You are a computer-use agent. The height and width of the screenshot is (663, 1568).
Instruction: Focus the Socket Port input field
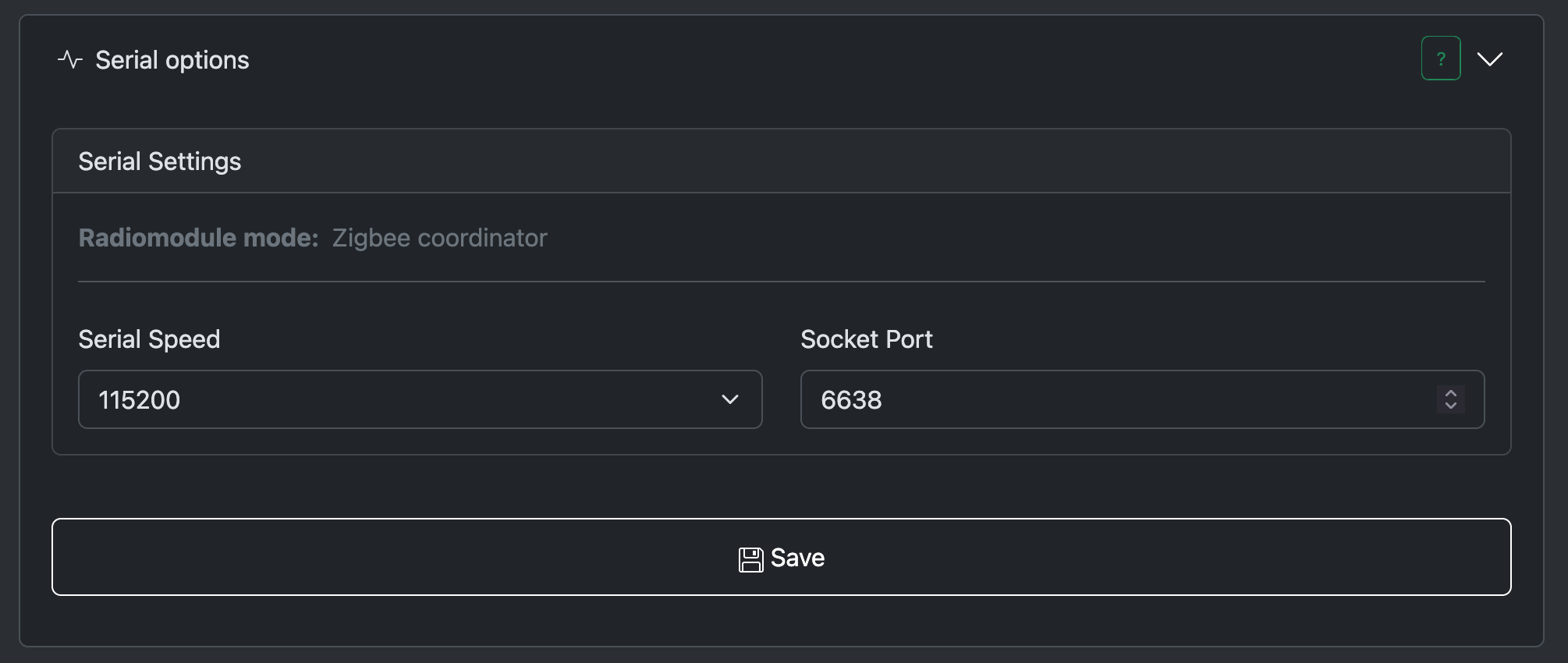point(1143,399)
